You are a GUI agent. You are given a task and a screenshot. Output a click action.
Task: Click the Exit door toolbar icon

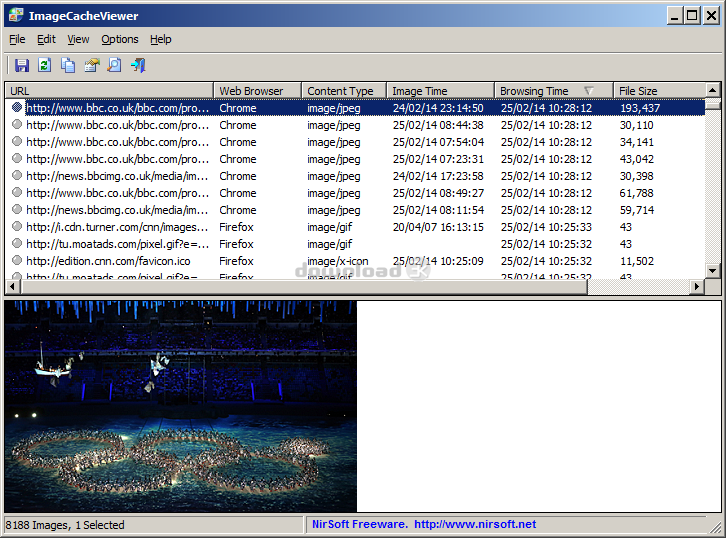(x=138, y=66)
